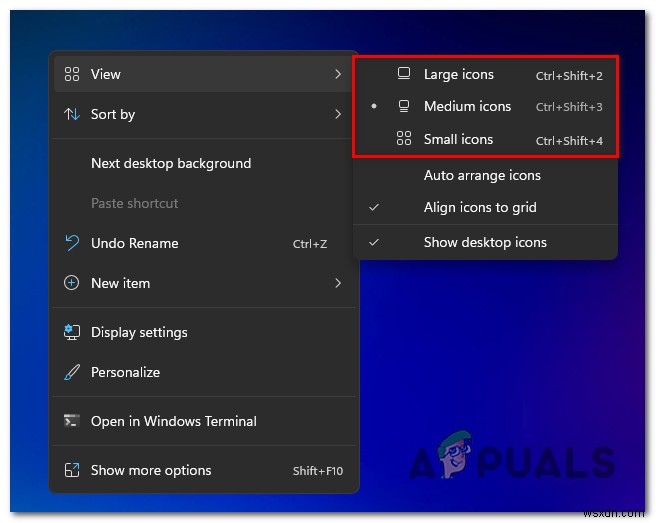Click the Ctrl+Z shortcut text
The height and width of the screenshot is (523, 656).
(310, 244)
